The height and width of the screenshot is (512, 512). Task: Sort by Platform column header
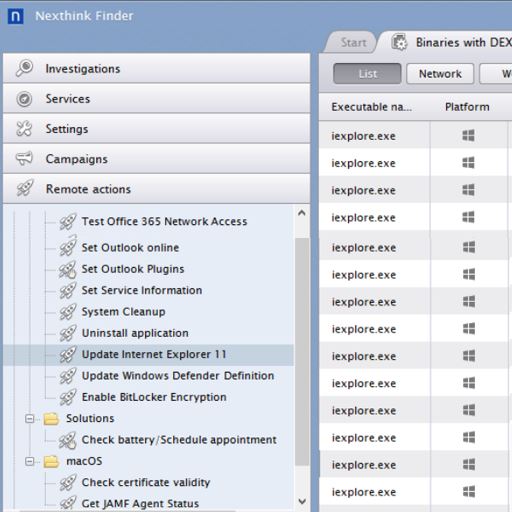click(x=467, y=107)
